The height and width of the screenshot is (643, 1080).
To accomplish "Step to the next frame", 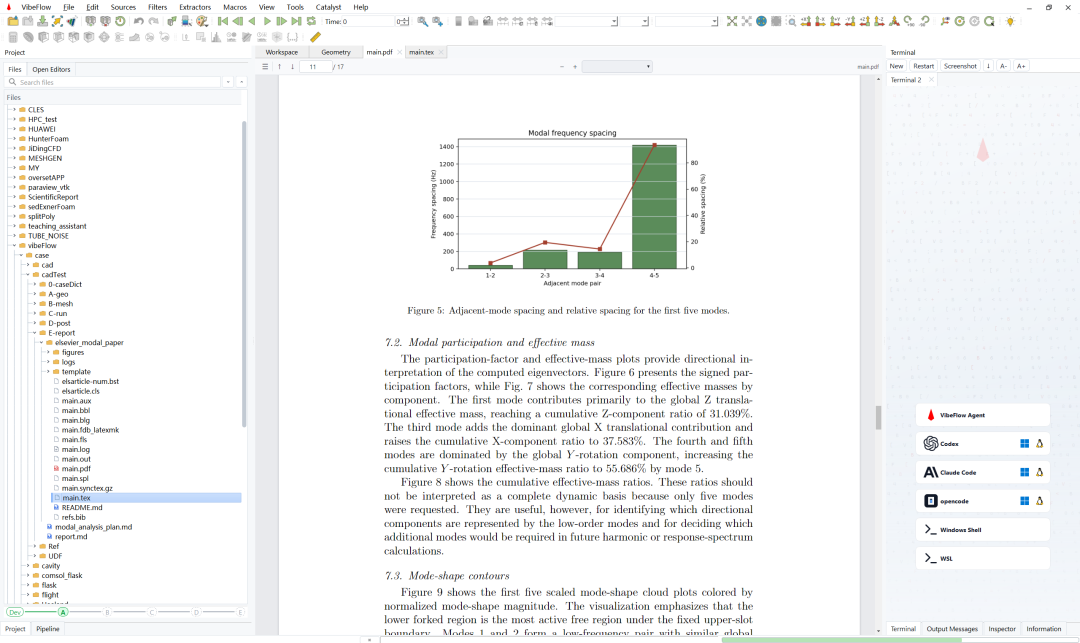I will pos(282,21).
